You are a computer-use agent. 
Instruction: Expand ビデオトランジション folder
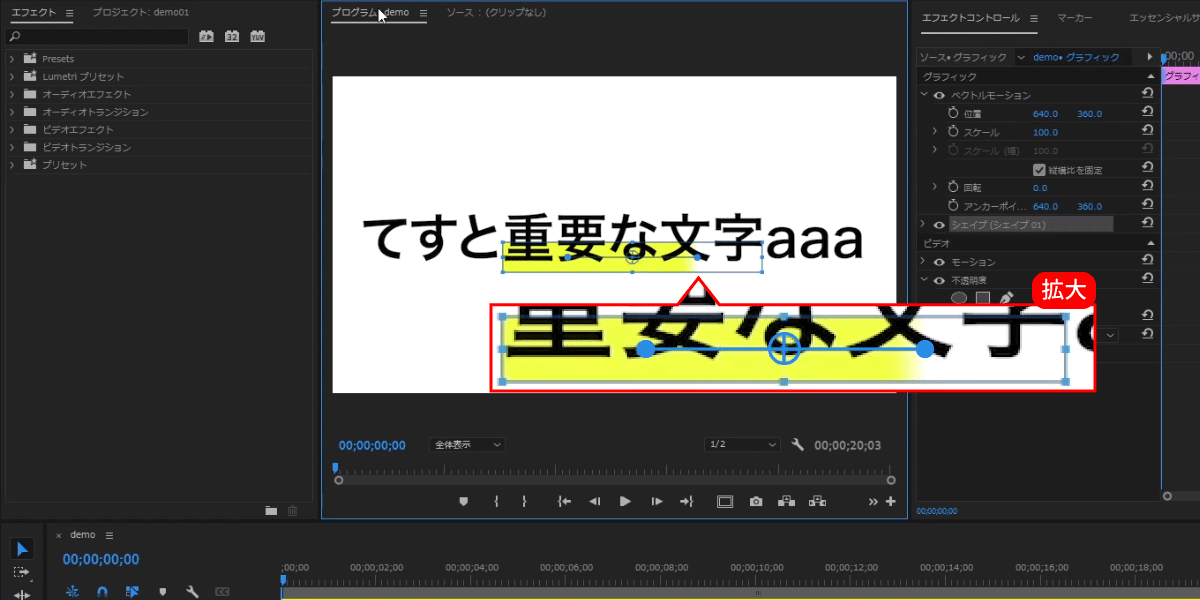click(x=12, y=147)
